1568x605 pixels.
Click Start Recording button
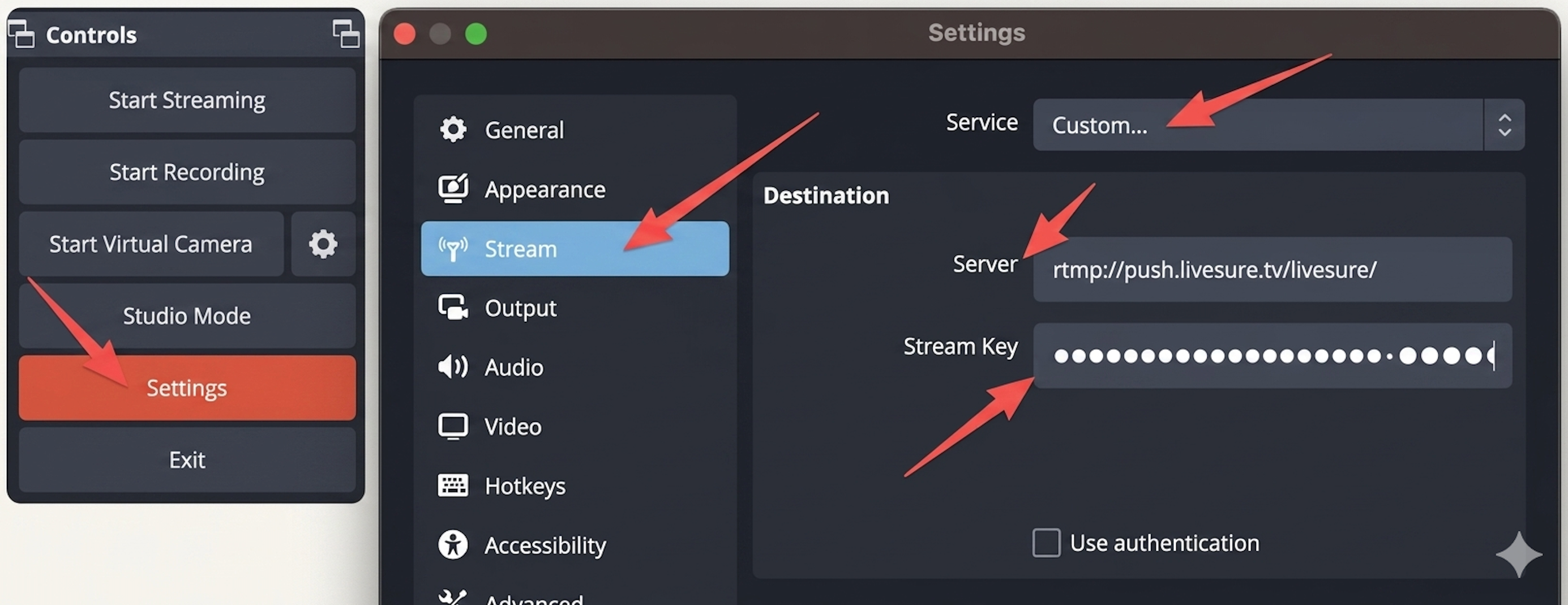[187, 172]
